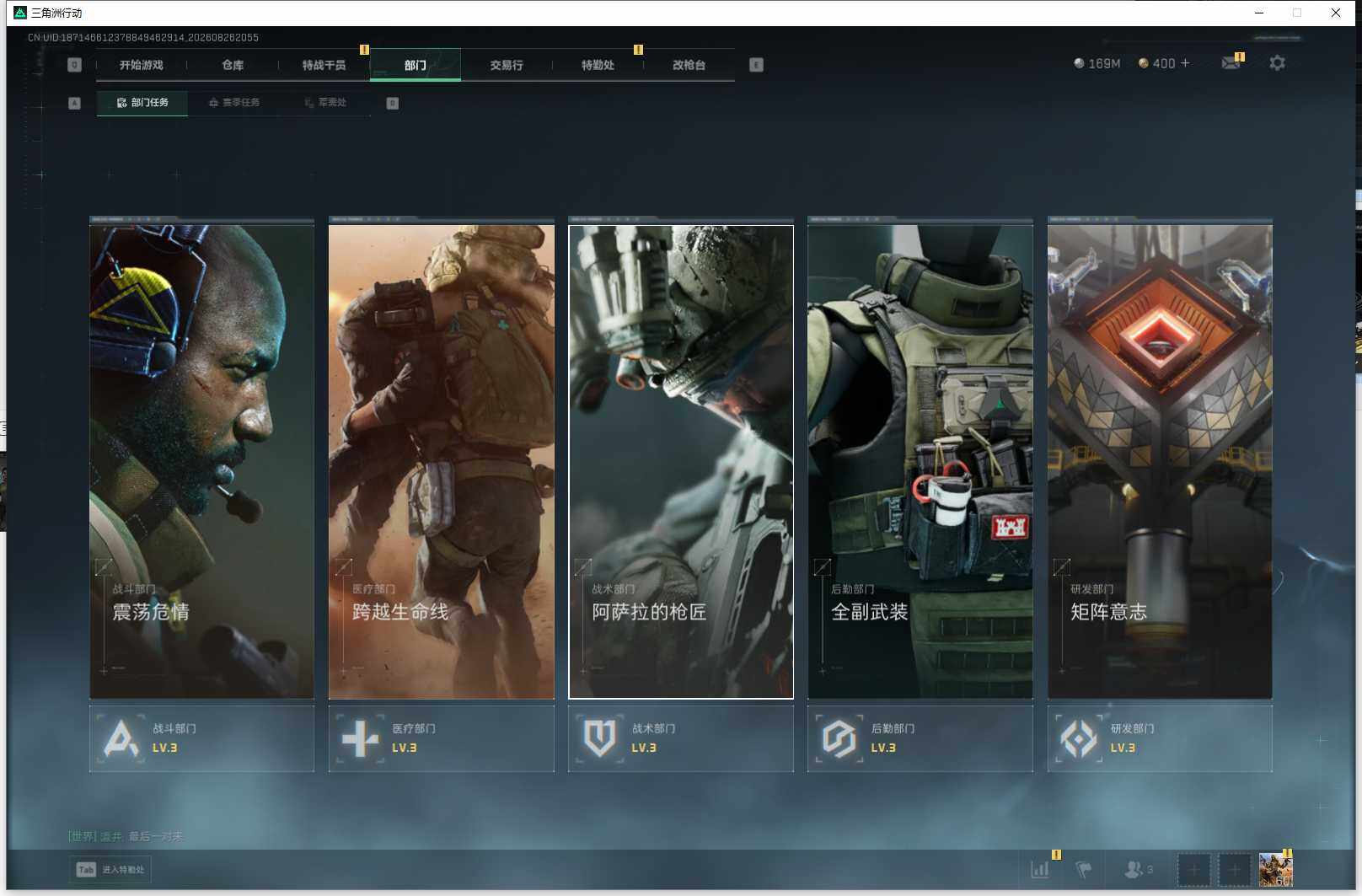The height and width of the screenshot is (896, 1362).
Task: Click the diagonal arrow icon on the 矩阵意志 card
Action: point(1061,566)
